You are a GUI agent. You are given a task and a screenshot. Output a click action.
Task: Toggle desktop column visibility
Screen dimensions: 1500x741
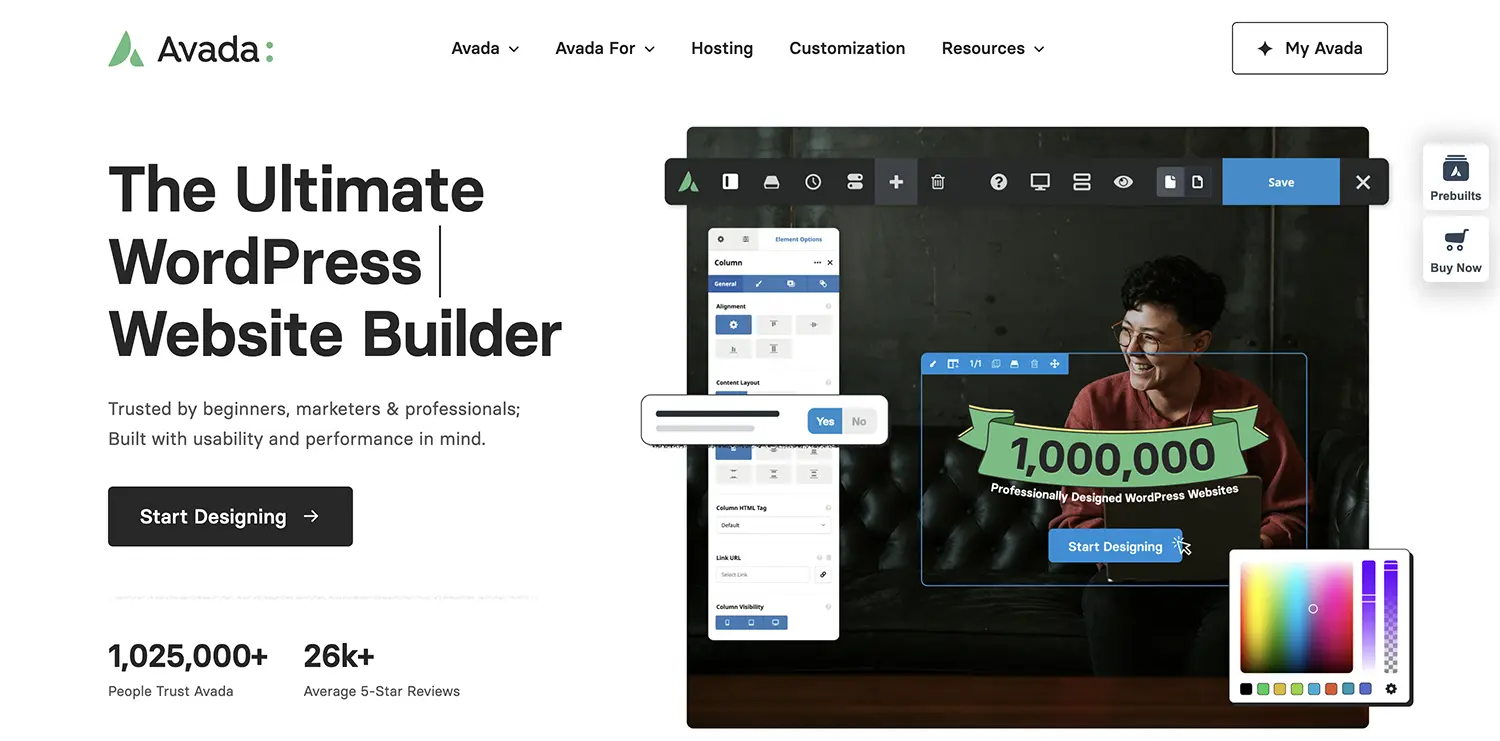tap(775, 622)
